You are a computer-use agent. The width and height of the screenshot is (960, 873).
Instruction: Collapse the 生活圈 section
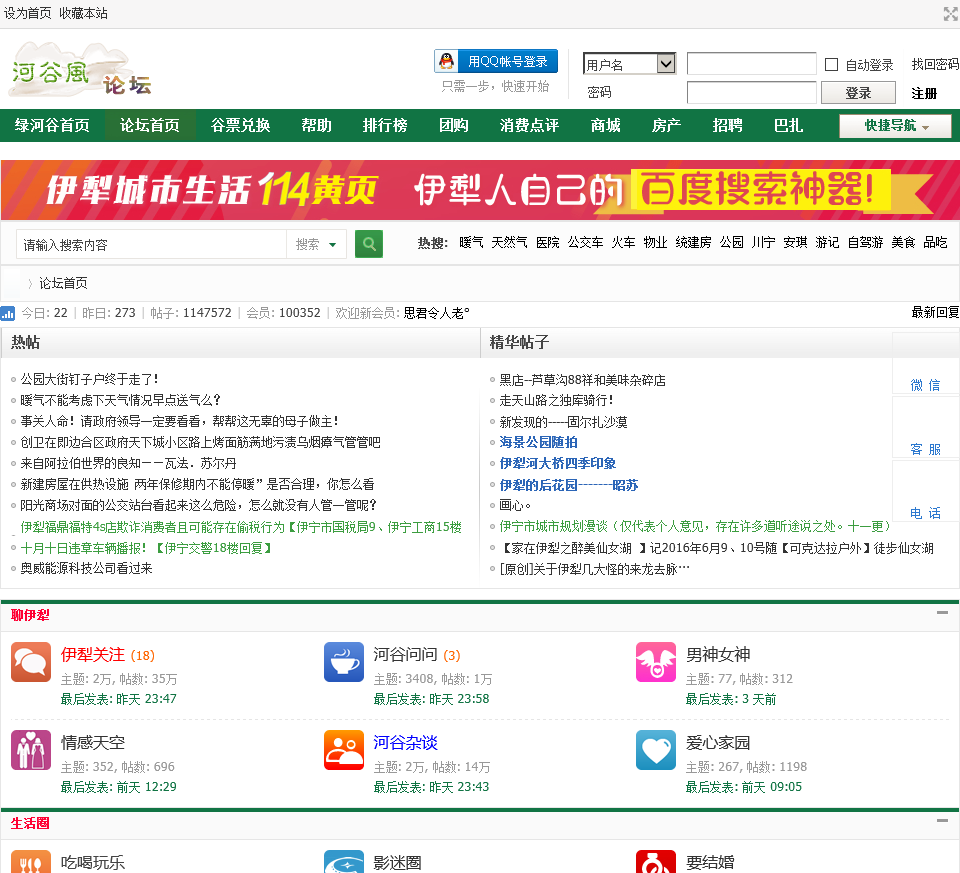pyautogui.click(x=942, y=820)
